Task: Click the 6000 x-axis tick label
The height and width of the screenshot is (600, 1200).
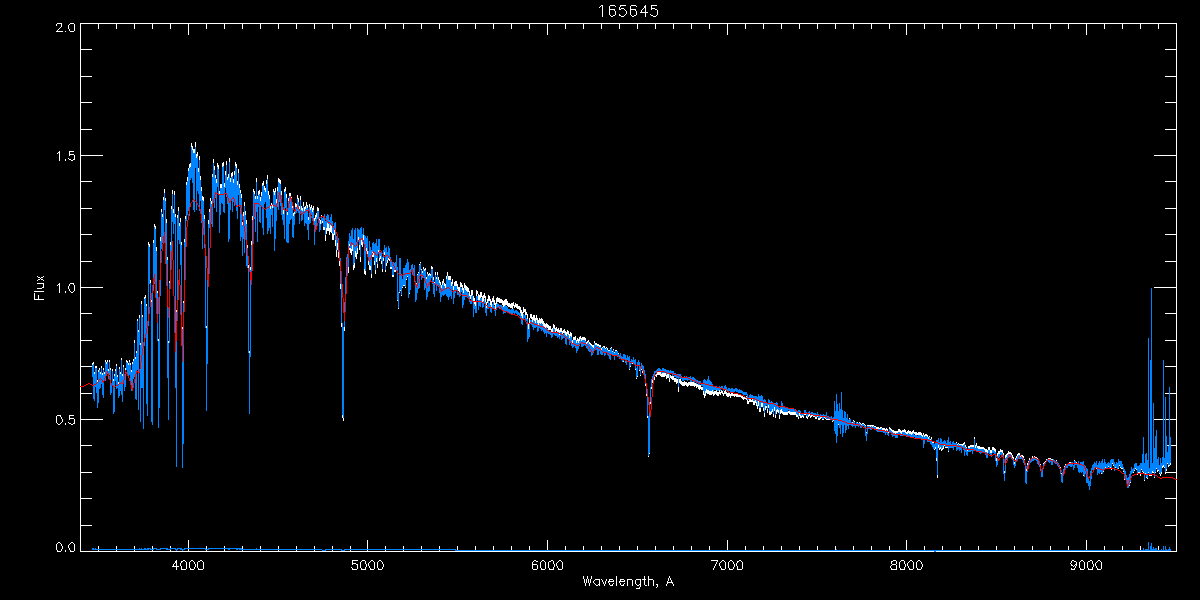Action: pyautogui.click(x=547, y=564)
